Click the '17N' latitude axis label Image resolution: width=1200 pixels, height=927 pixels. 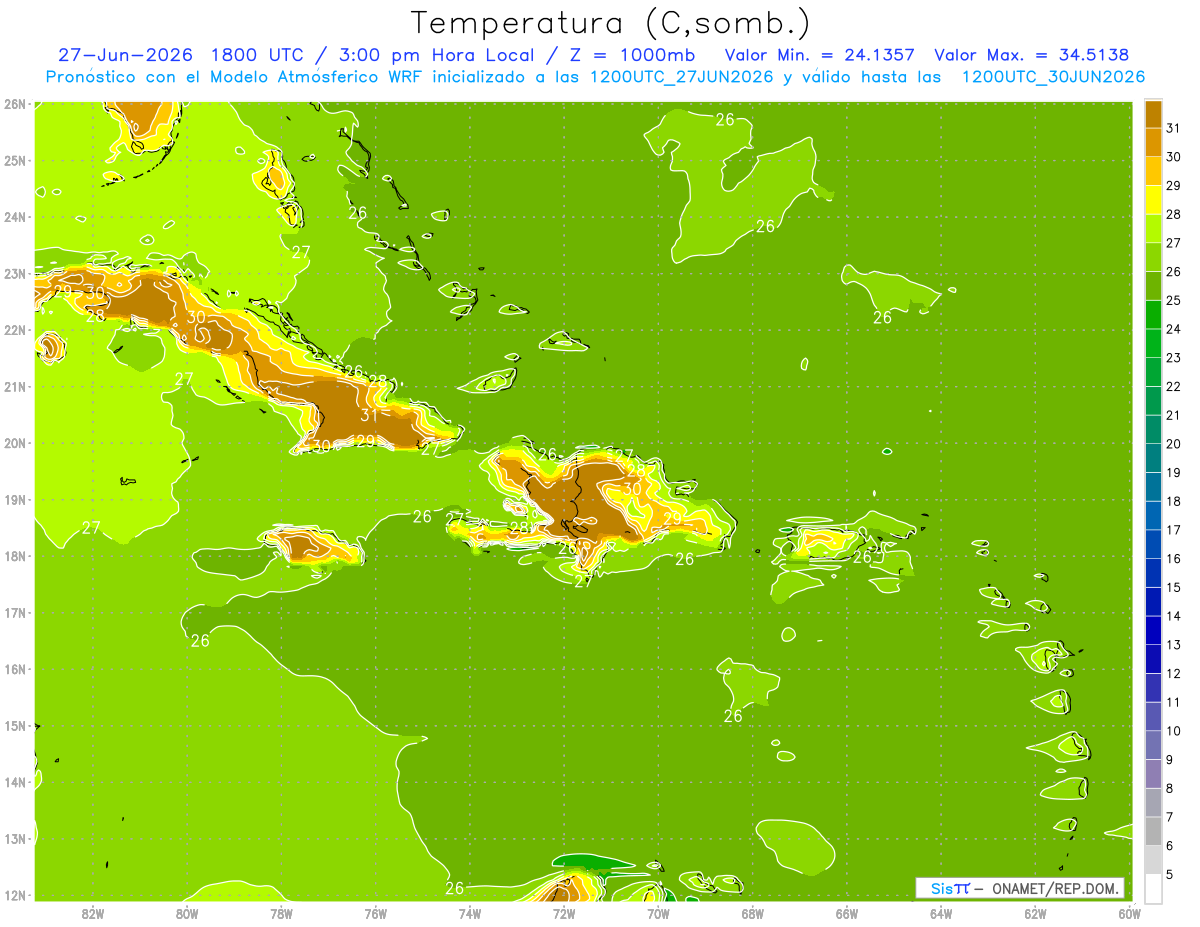[14, 612]
